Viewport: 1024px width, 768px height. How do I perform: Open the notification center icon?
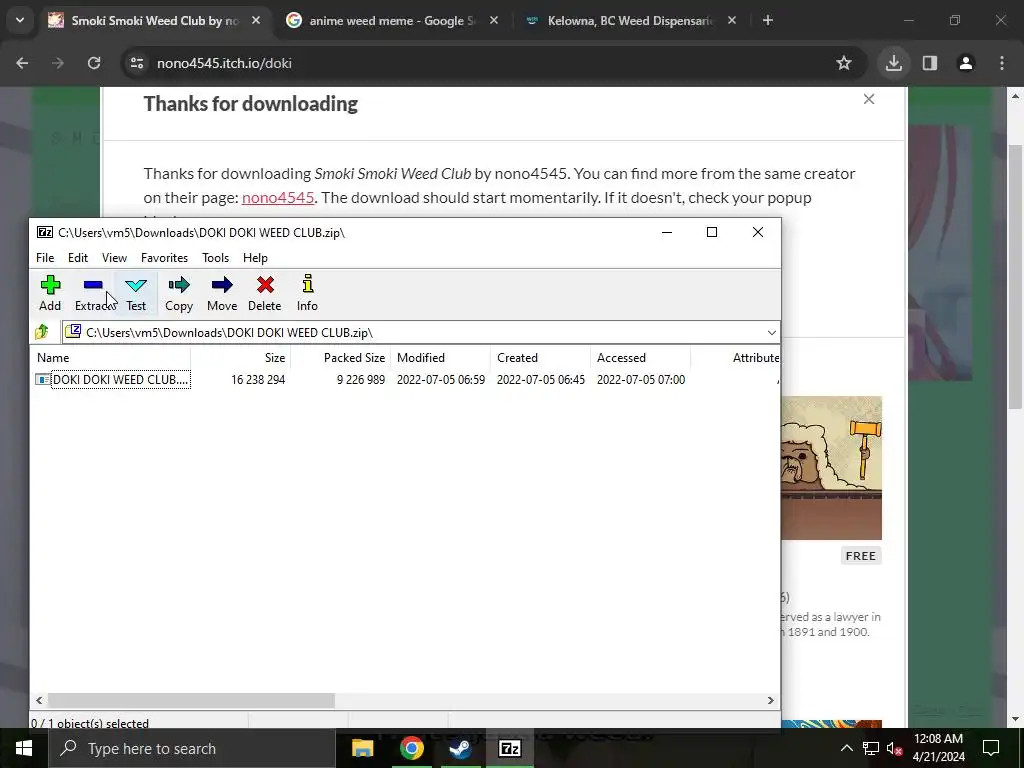991,748
